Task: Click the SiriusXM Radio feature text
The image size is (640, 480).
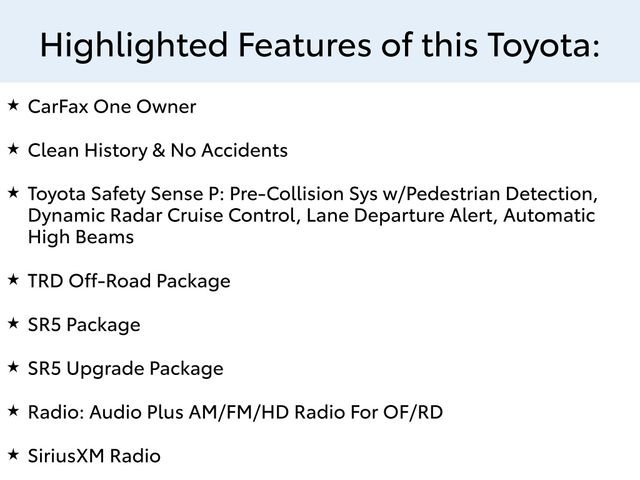Action: (x=94, y=456)
